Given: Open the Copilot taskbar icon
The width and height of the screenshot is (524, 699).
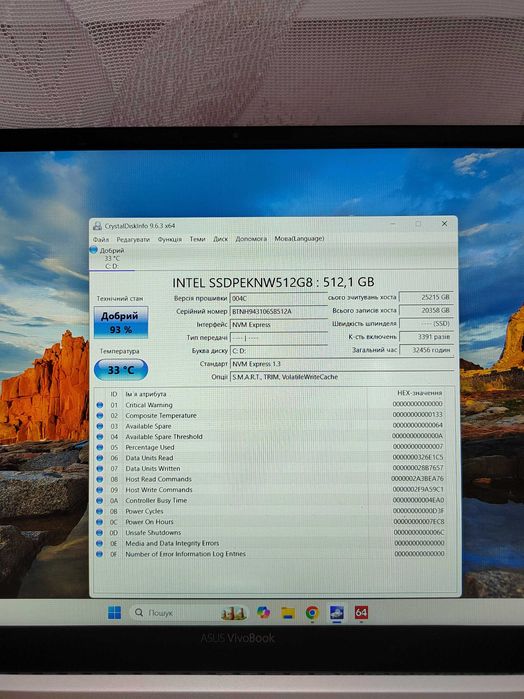Looking at the screenshot, I should click(264, 613).
